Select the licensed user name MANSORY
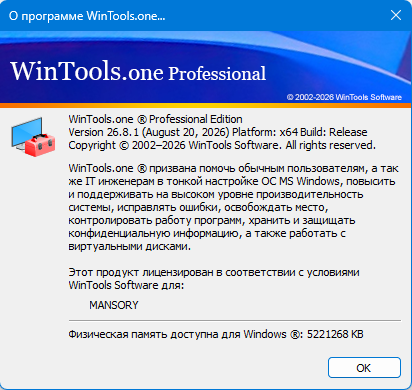 coord(114,305)
